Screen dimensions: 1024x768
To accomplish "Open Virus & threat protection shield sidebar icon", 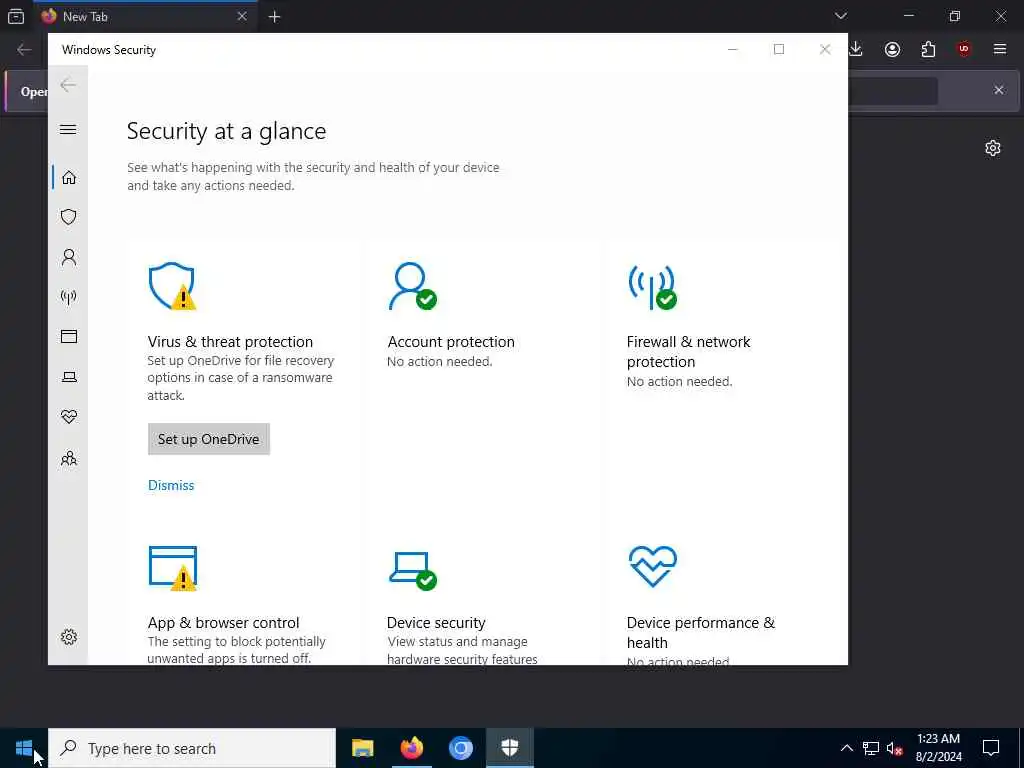I will click(69, 217).
